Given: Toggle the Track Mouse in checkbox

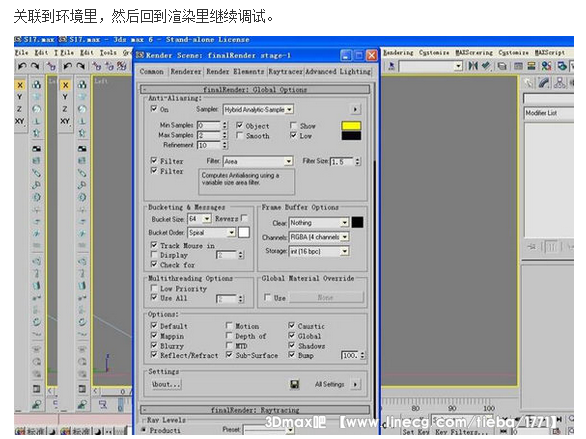Looking at the screenshot, I should pos(154,245).
